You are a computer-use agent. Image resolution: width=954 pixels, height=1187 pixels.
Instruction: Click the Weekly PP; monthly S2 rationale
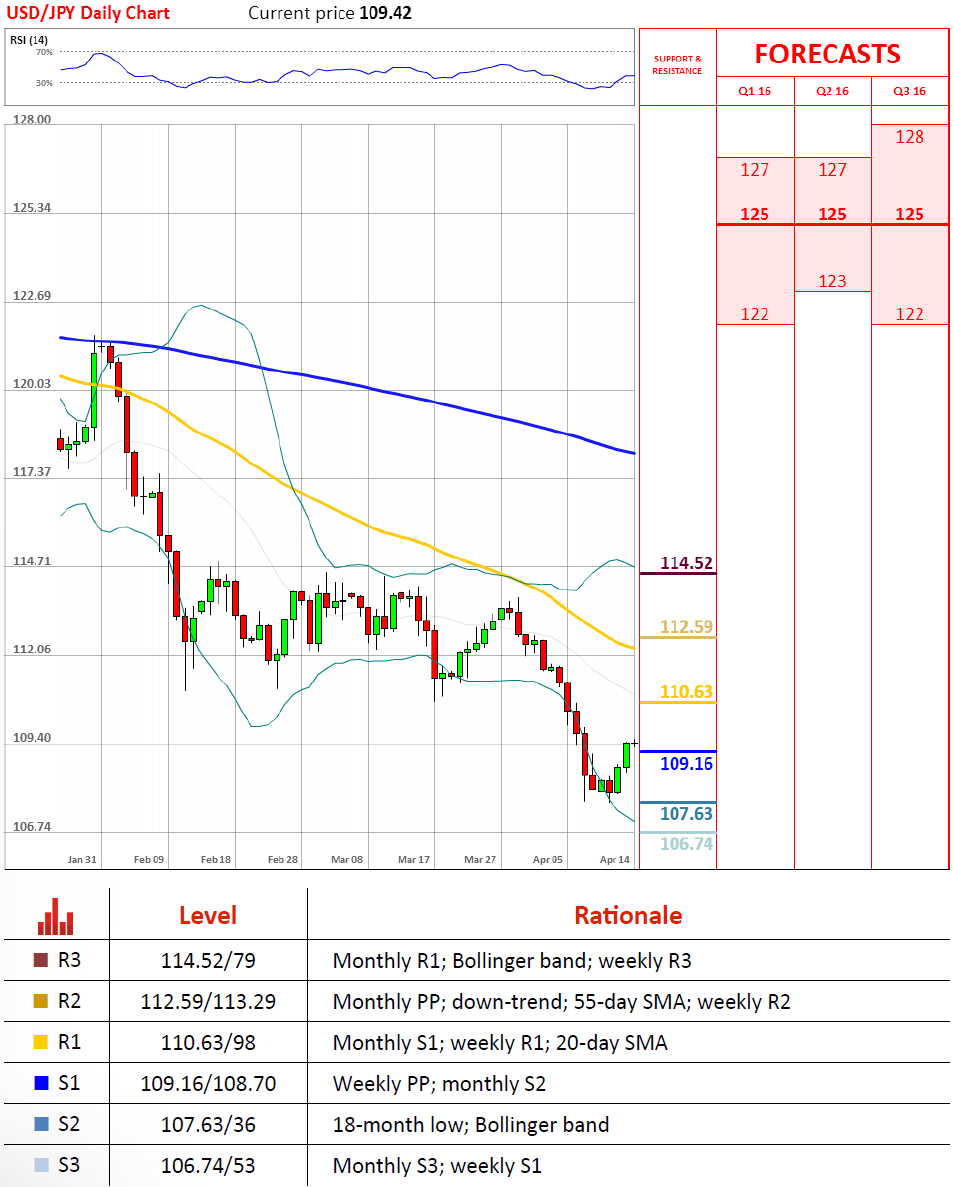pos(439,1083)
